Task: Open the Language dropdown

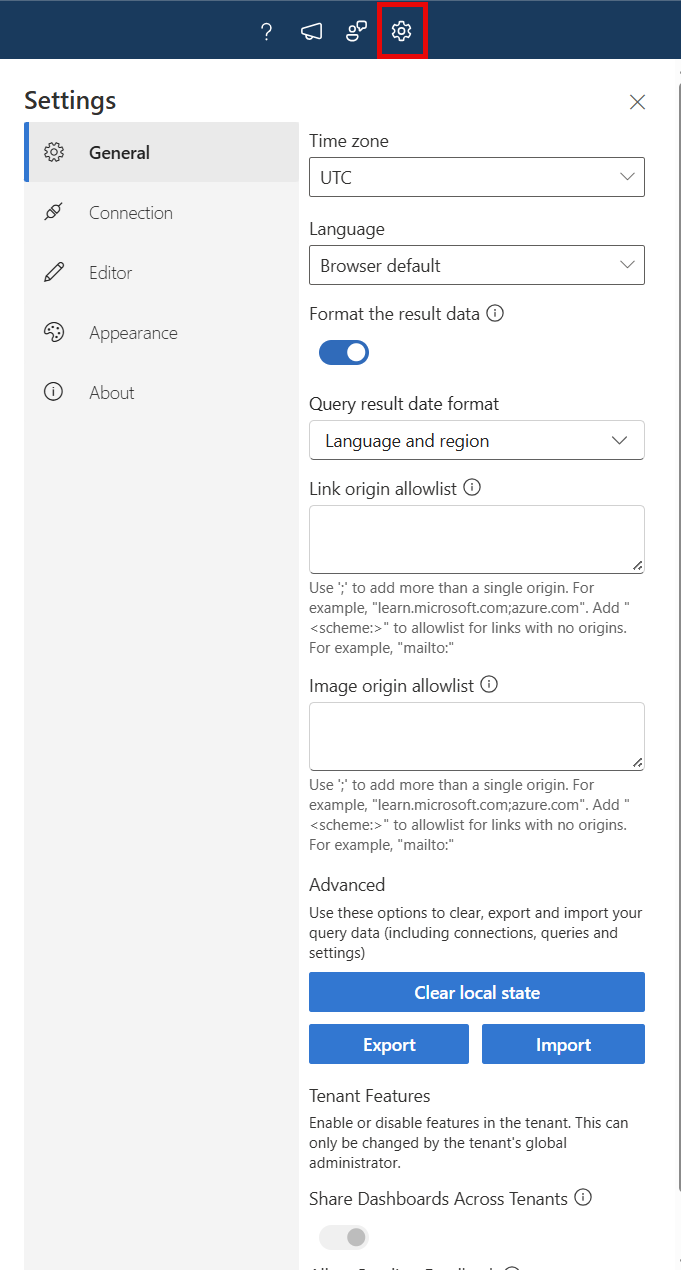Action: coord(476,265)
